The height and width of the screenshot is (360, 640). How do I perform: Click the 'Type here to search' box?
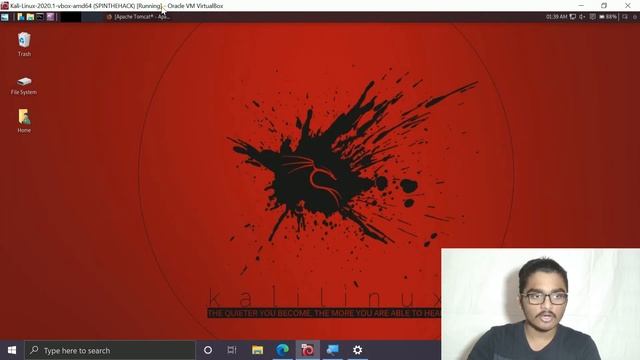pyautogui.click(x=110, y=350)
